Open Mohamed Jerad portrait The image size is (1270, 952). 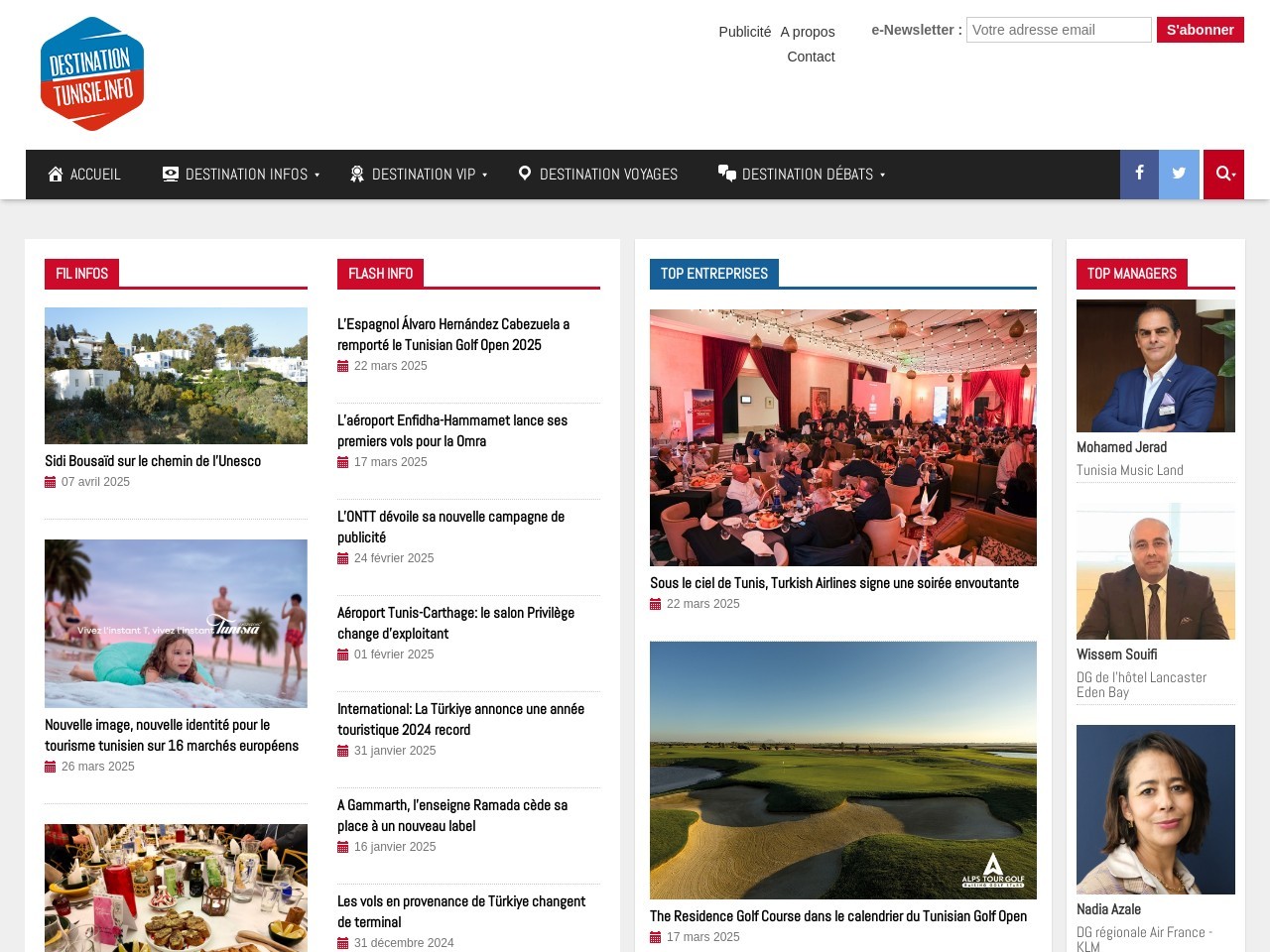1156,366
